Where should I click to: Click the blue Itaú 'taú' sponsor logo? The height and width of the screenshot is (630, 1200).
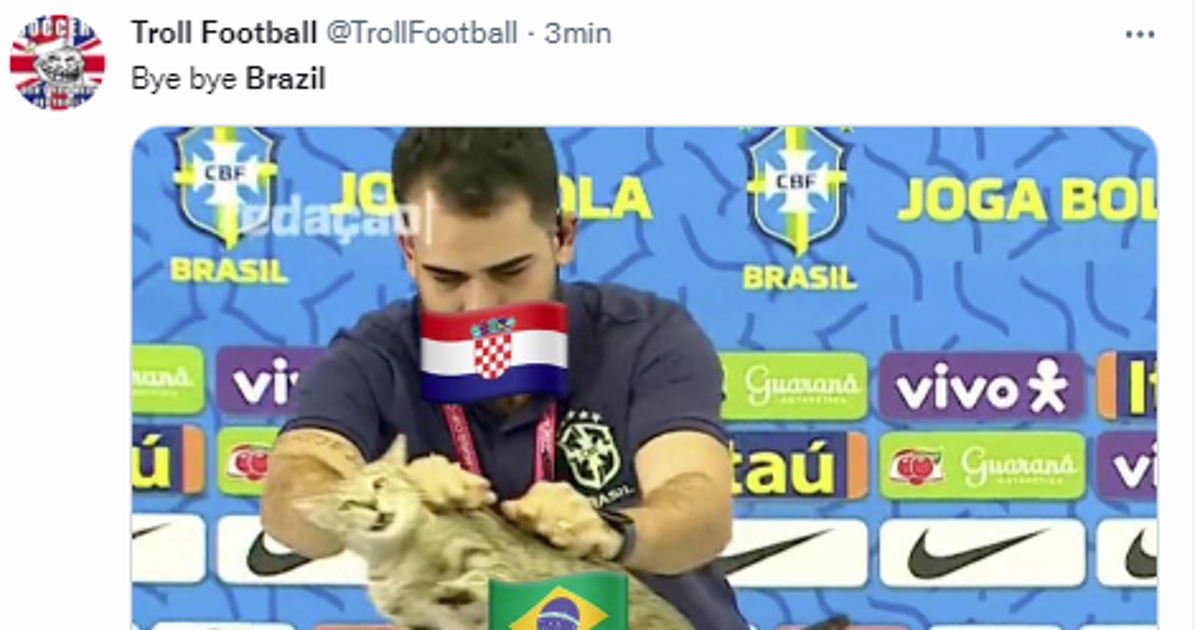(800, 465)
